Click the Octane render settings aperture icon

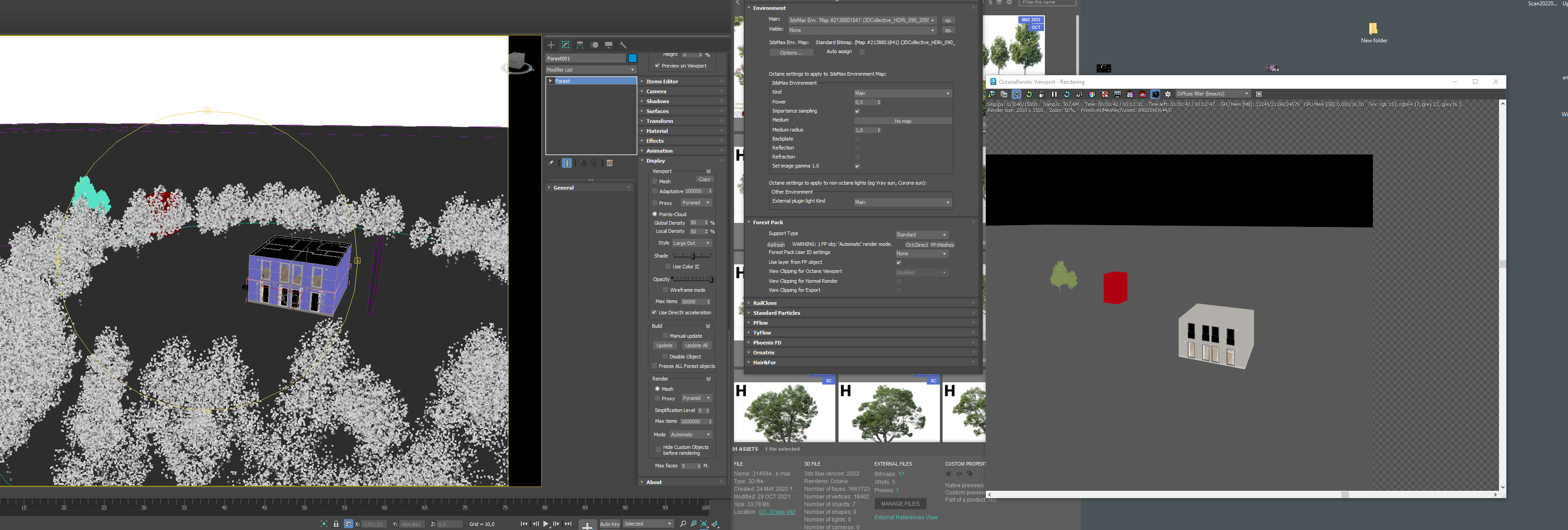(1168, 94)
